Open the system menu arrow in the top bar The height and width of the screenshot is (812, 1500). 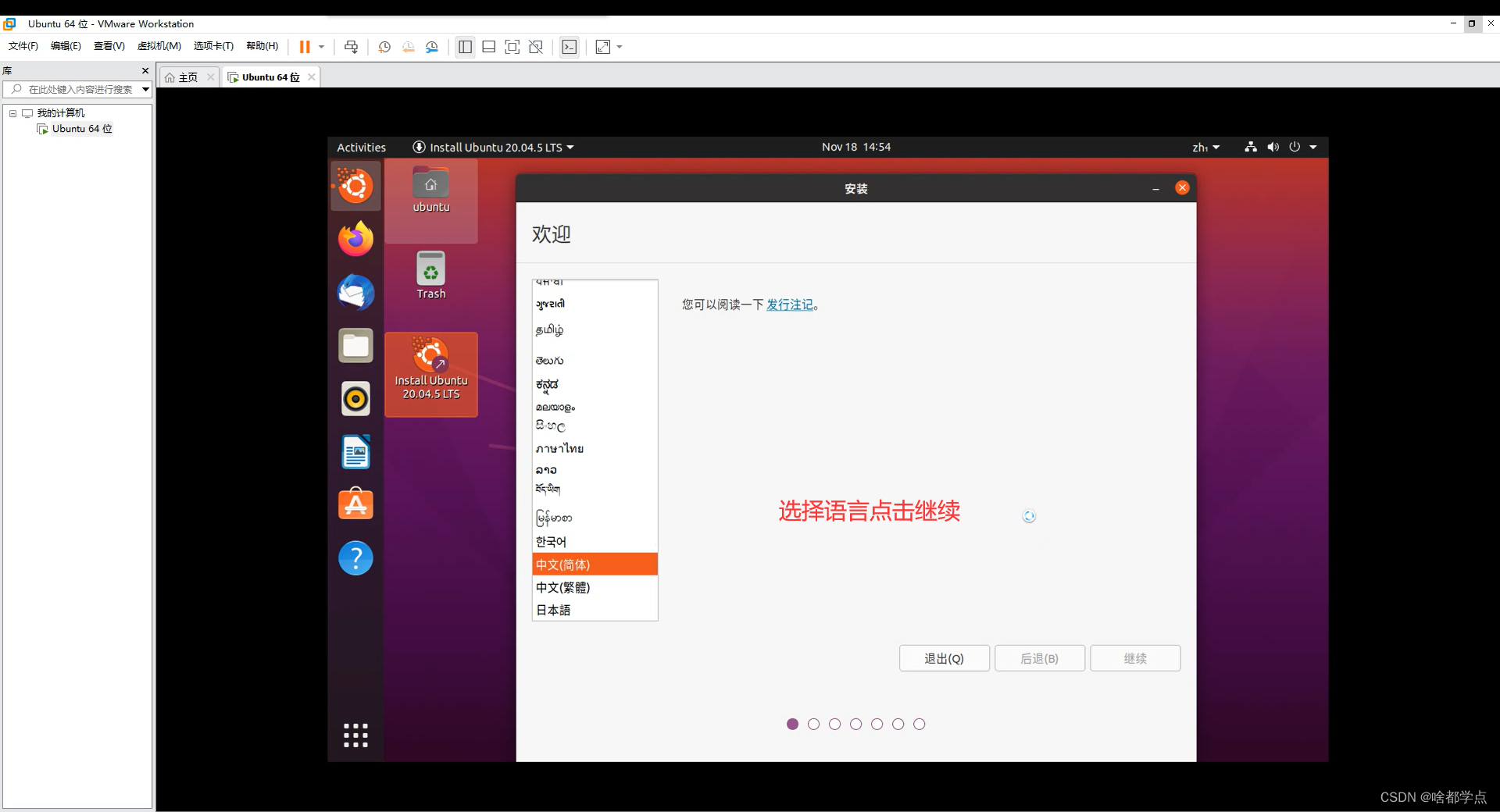(1313, 147)
